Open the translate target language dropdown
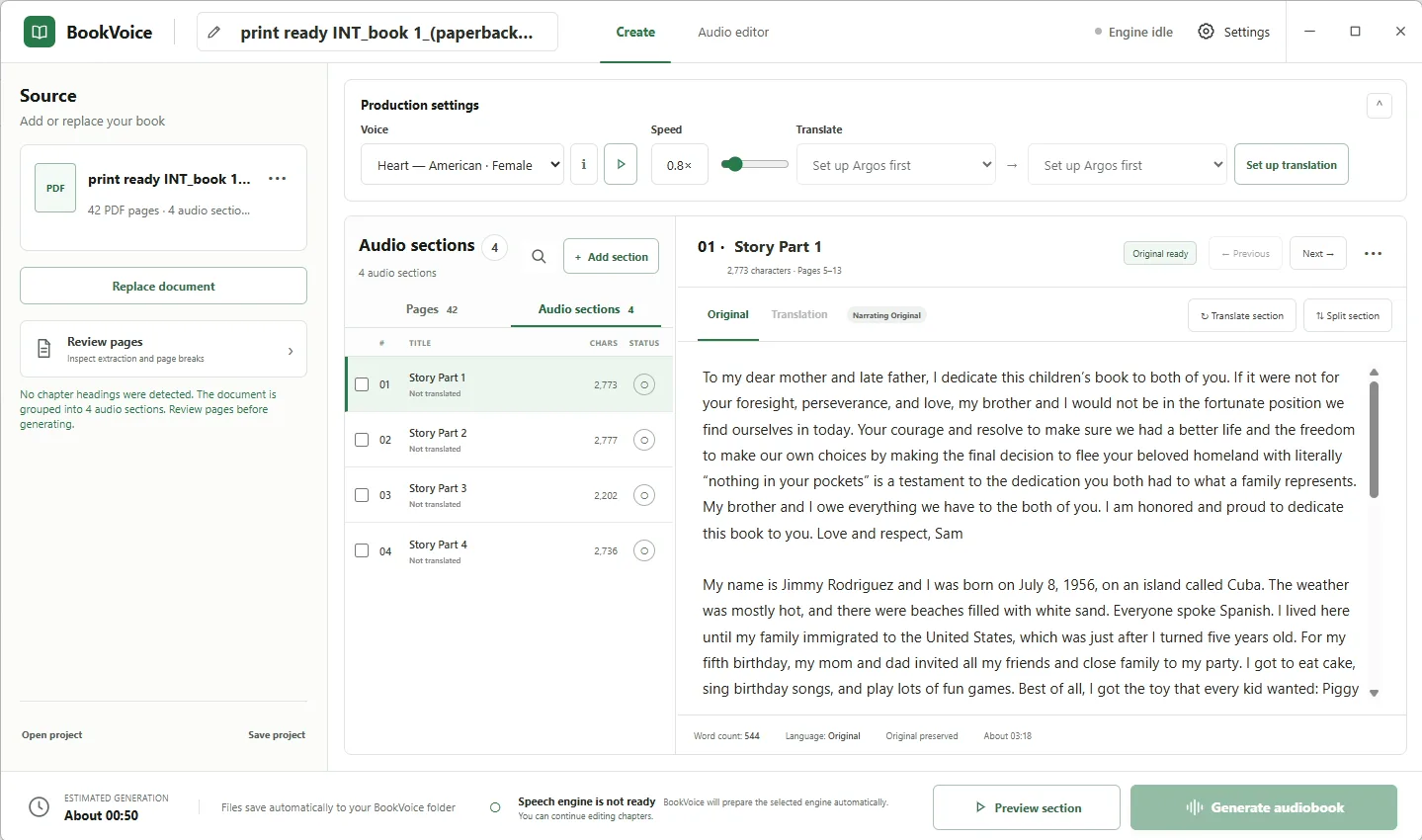 [x=1128, y=165]
